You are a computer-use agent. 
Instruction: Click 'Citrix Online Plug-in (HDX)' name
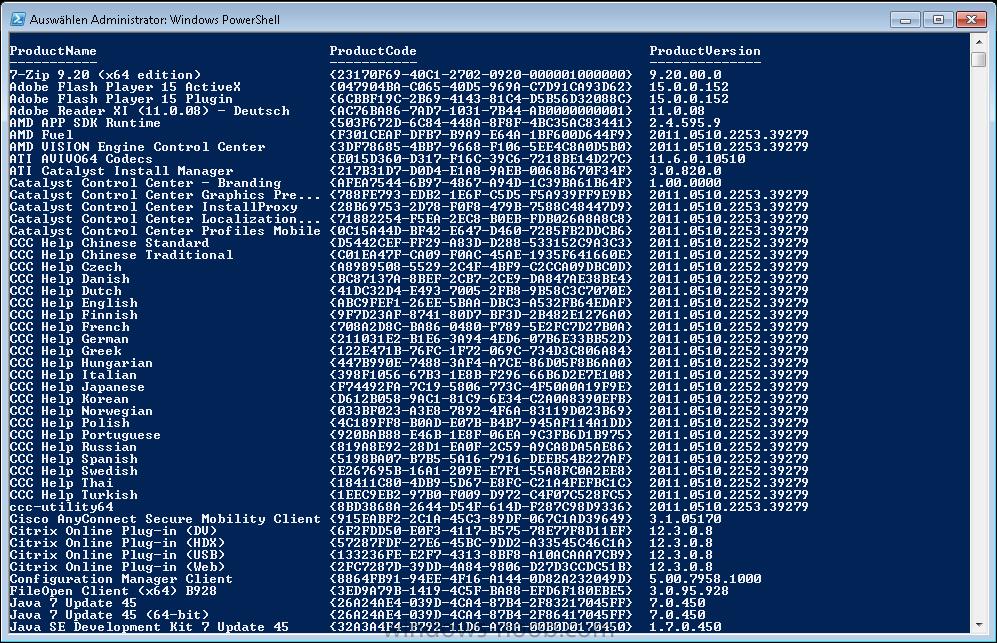pos(118,543)
